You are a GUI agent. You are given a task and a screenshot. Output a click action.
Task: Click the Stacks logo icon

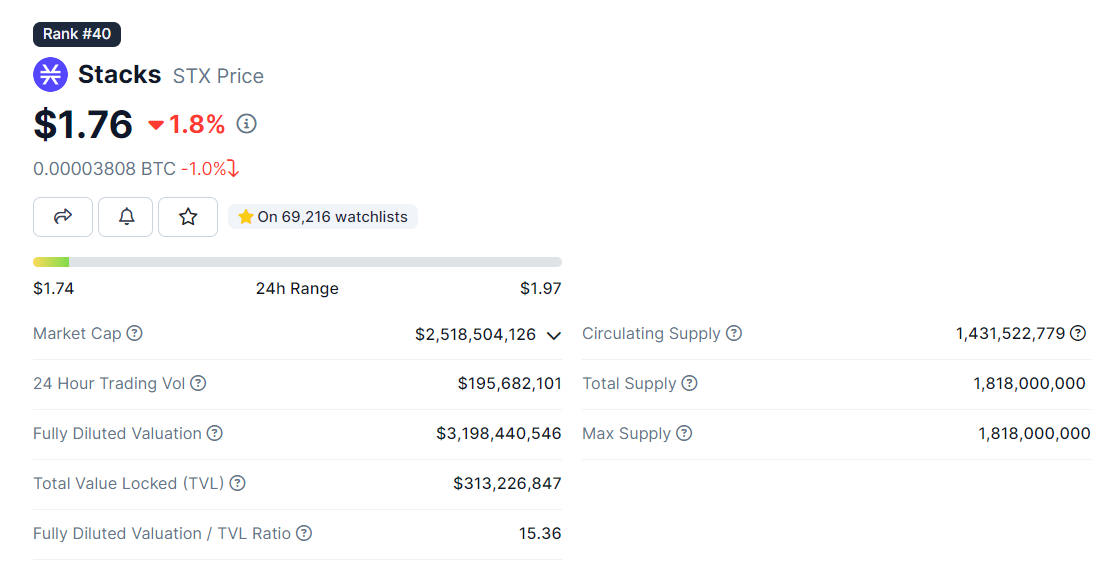50,75
